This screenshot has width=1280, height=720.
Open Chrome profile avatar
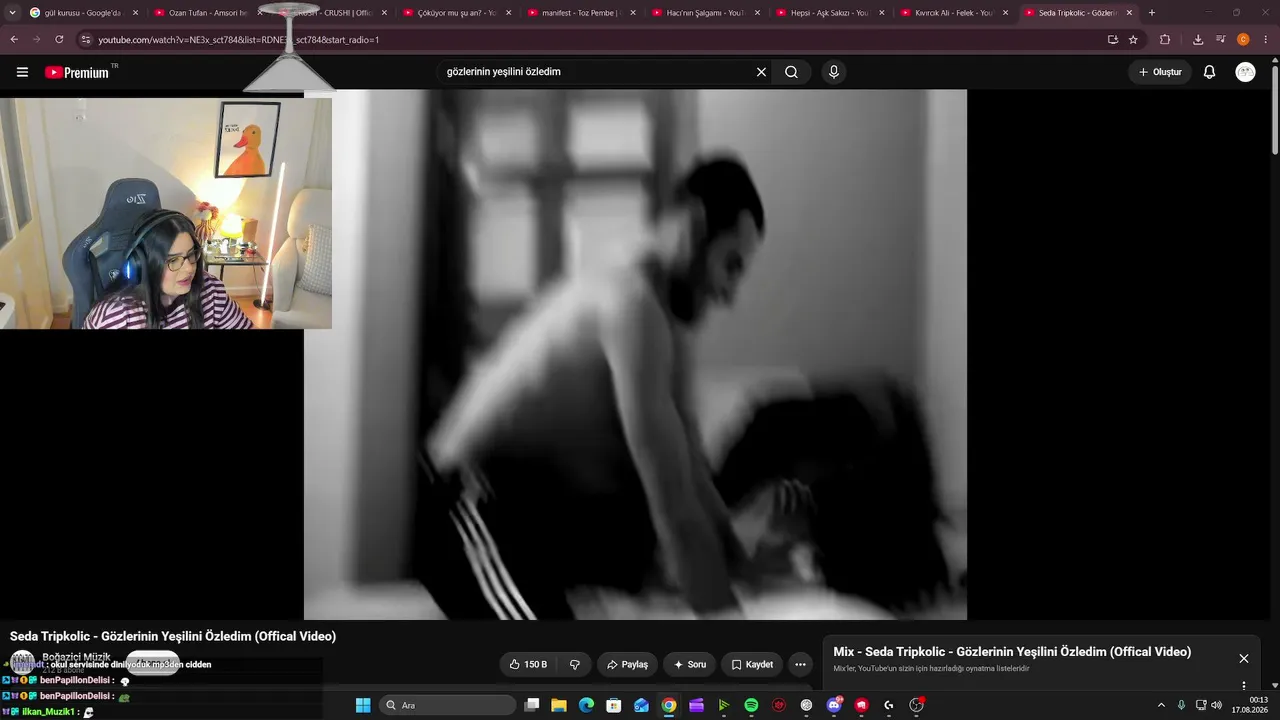click(1244, 40)
